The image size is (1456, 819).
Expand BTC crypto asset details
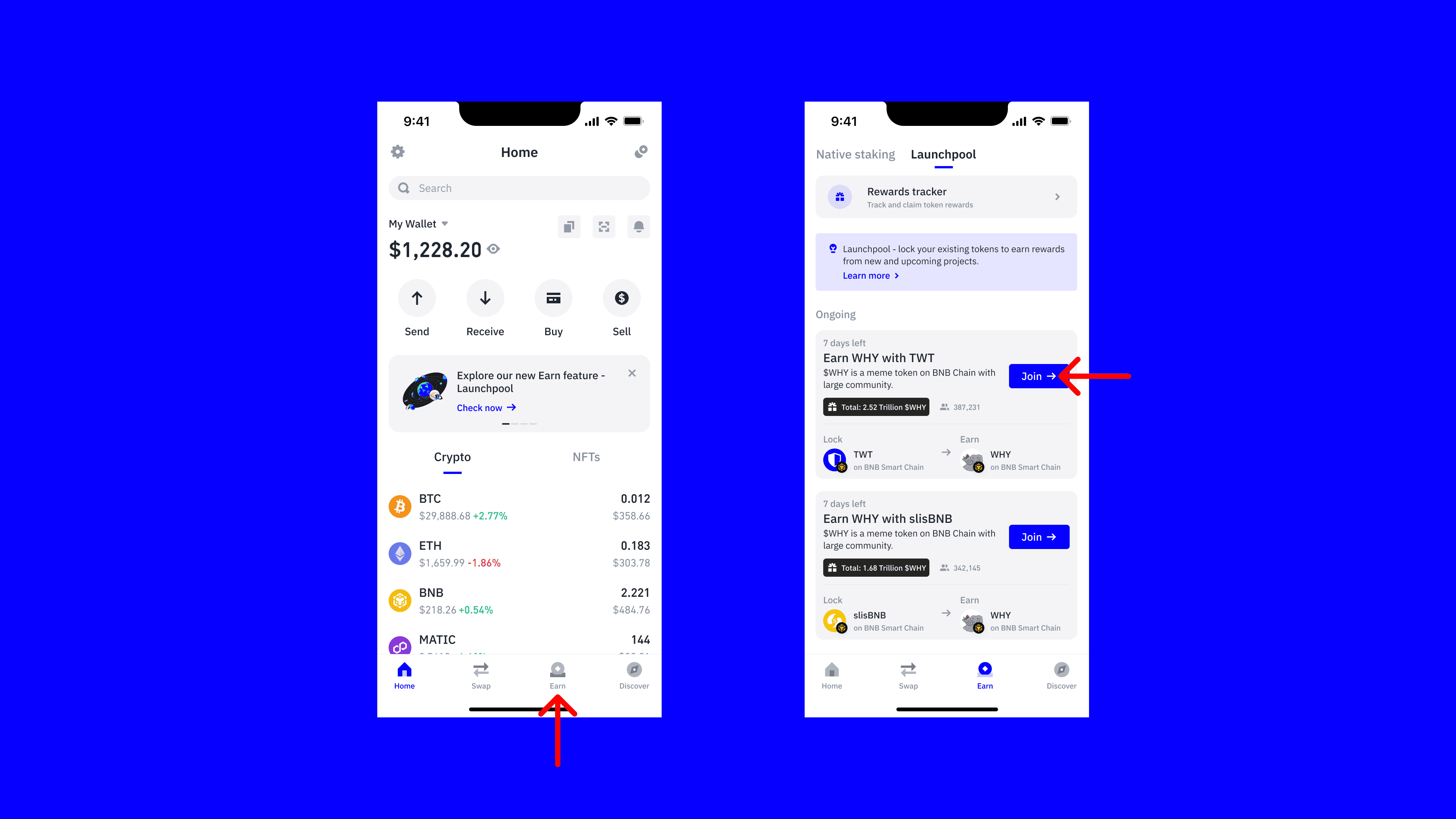point(519,506)
